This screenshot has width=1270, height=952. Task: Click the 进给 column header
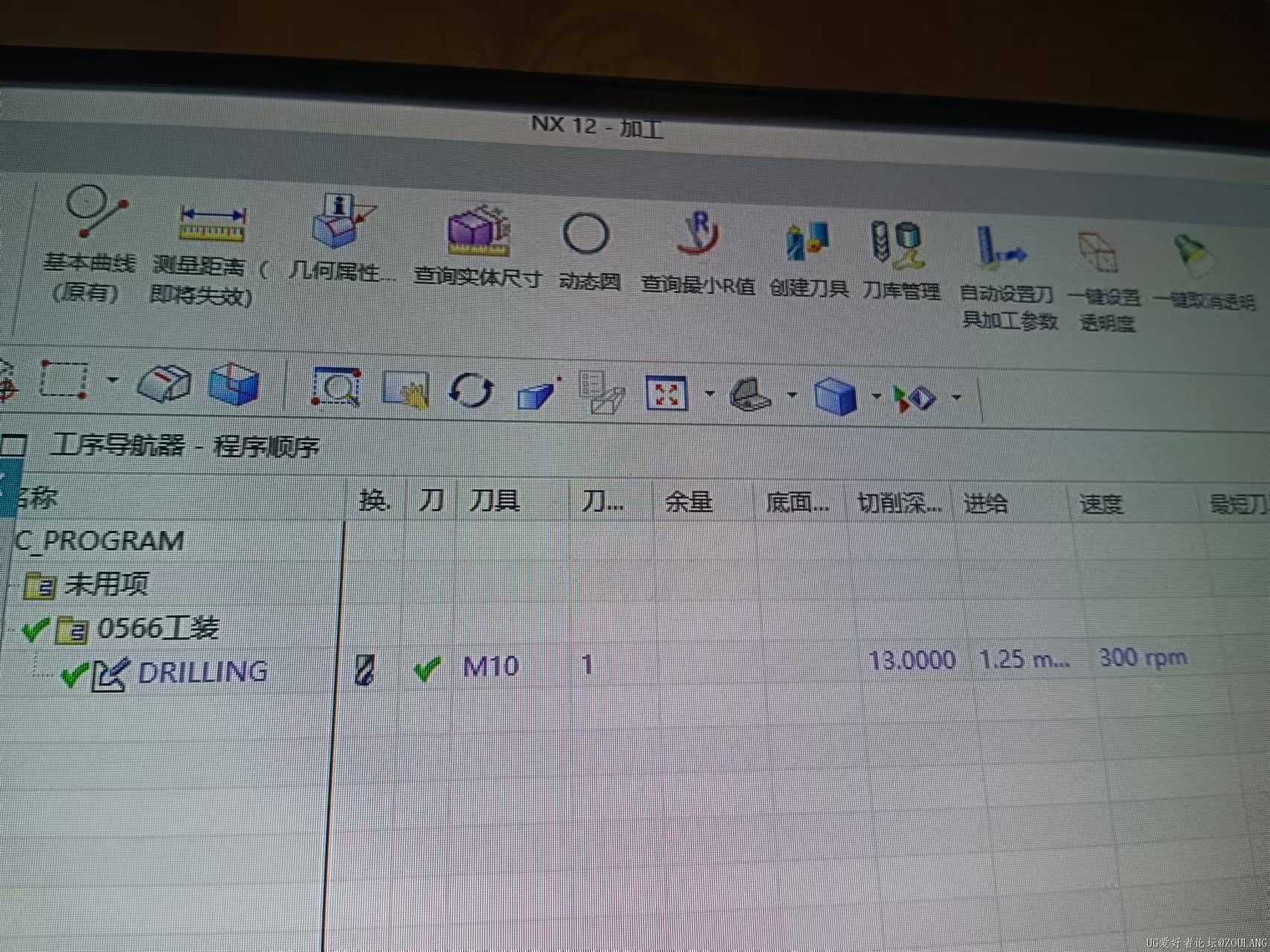click(x=986, y=504)
